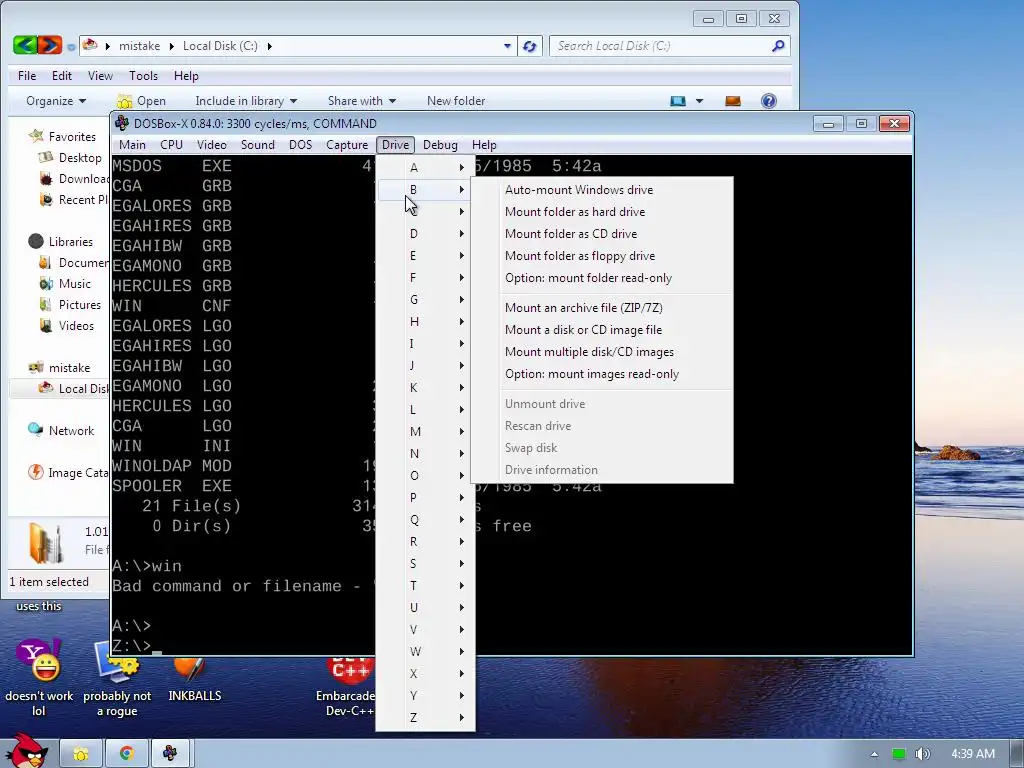Choose Auto-mount Windows drive
The height and width of the screenshot is (768, 1024).
(x=601, y=190)
